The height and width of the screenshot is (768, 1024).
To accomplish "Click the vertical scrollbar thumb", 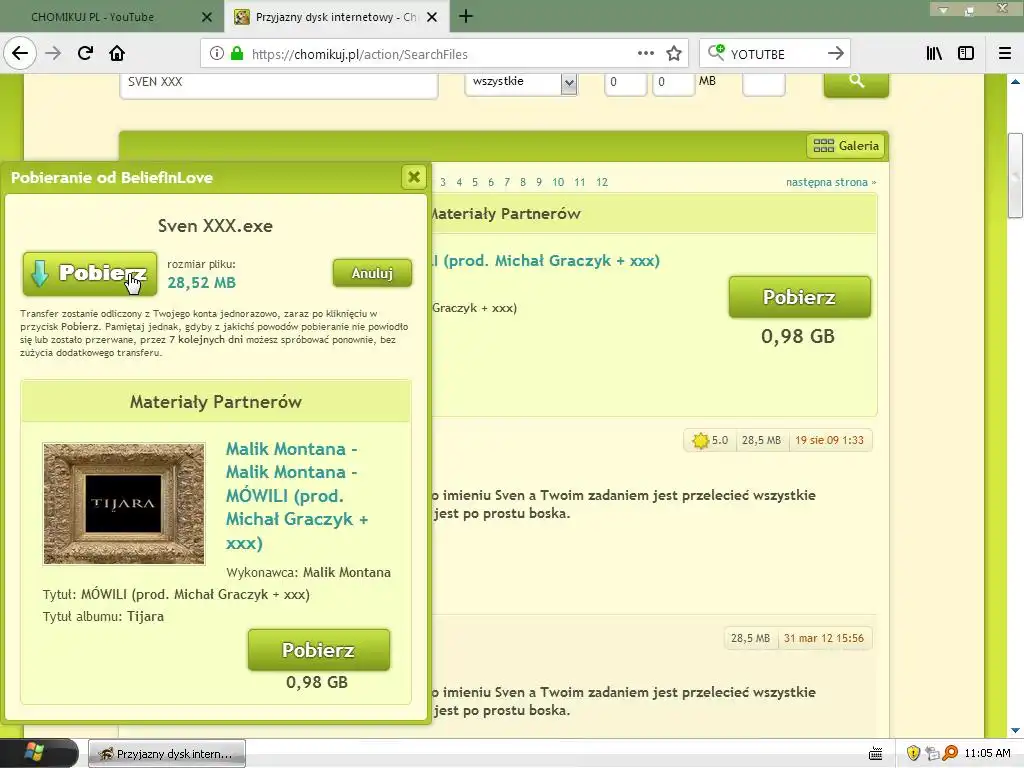I will [1015, 176].
